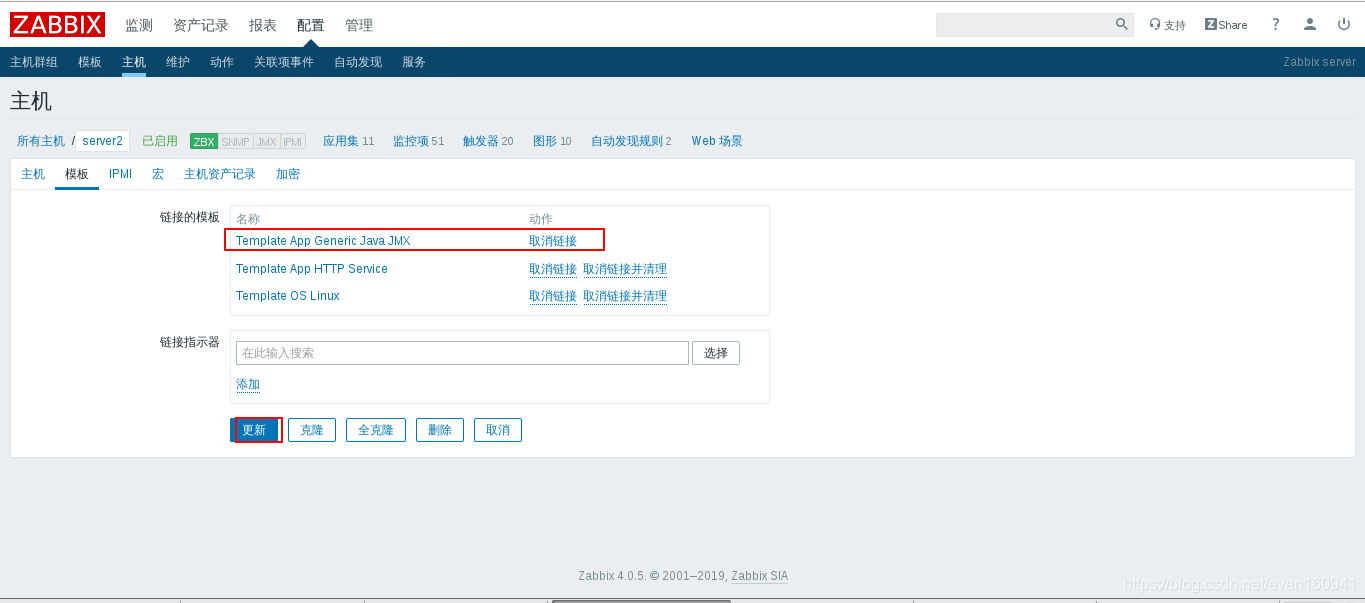Click the IPMI availability badge
Screen dimensions: 1365x603
coord(293,142)
